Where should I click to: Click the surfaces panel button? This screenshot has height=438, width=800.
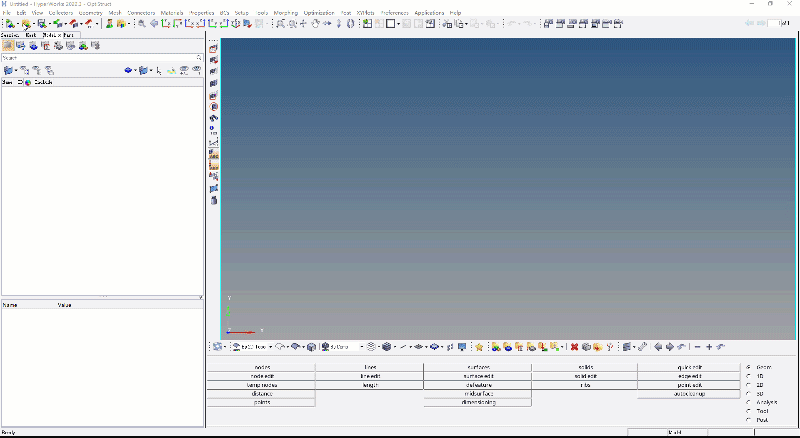[x=478, y=367]
